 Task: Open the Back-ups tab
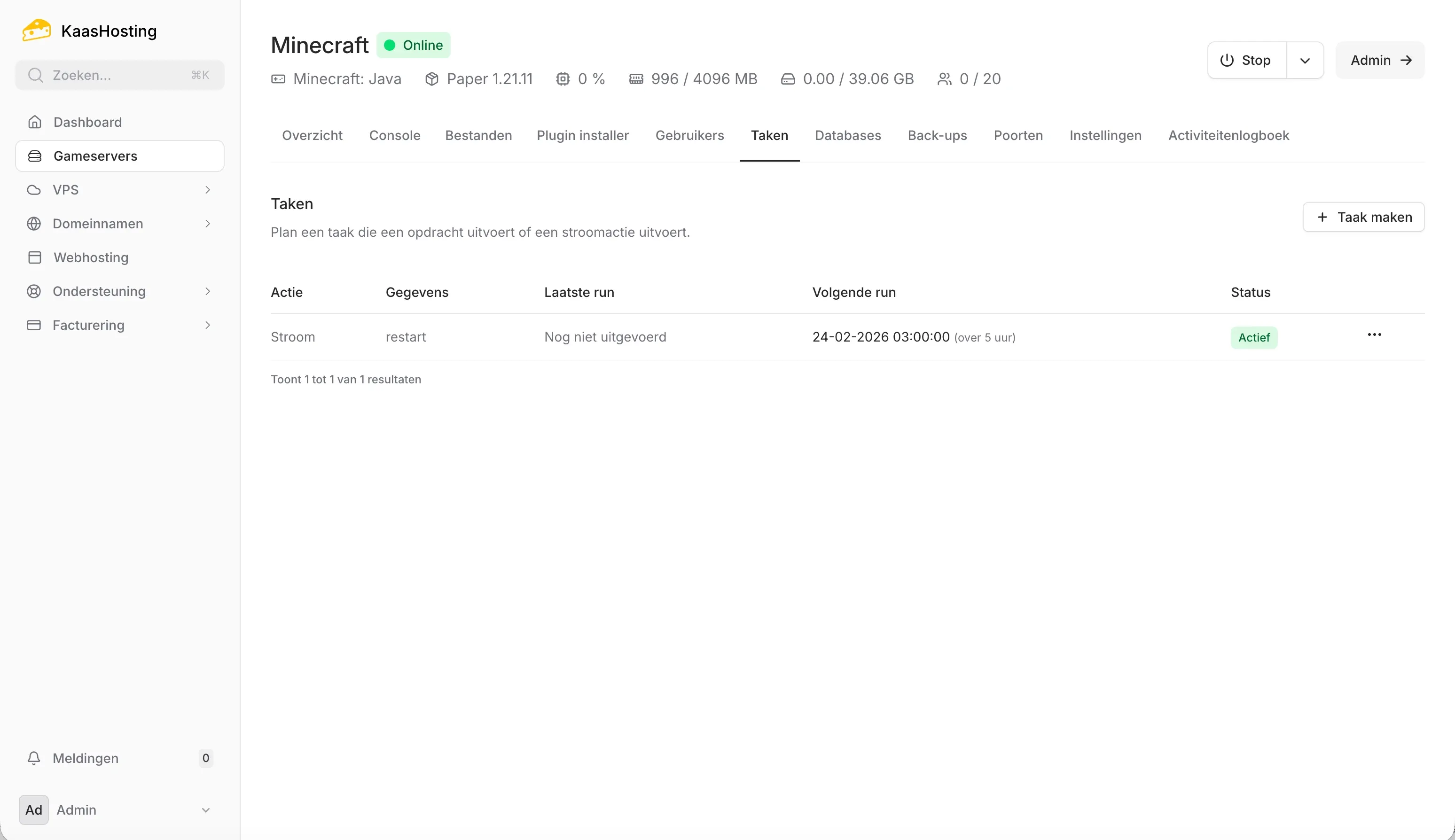coord(937,135)
